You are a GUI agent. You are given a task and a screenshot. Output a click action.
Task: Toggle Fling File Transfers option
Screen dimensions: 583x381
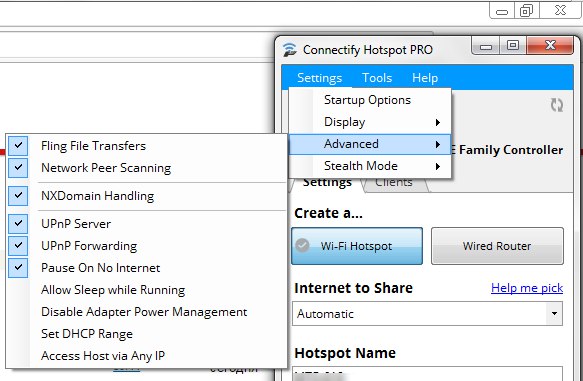coord(146,146)
